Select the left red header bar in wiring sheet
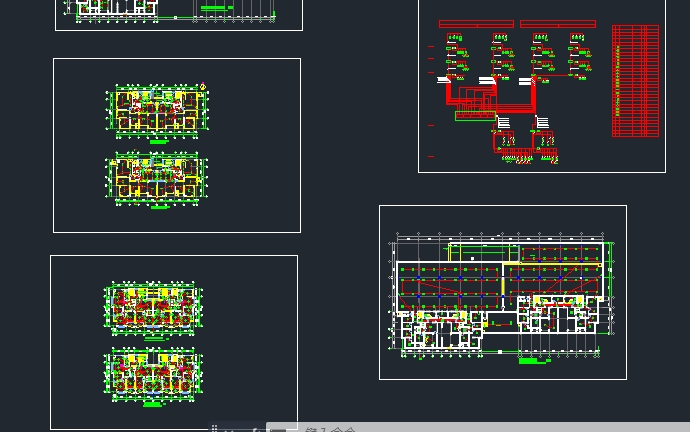The image size is (690, 432). 476,24
